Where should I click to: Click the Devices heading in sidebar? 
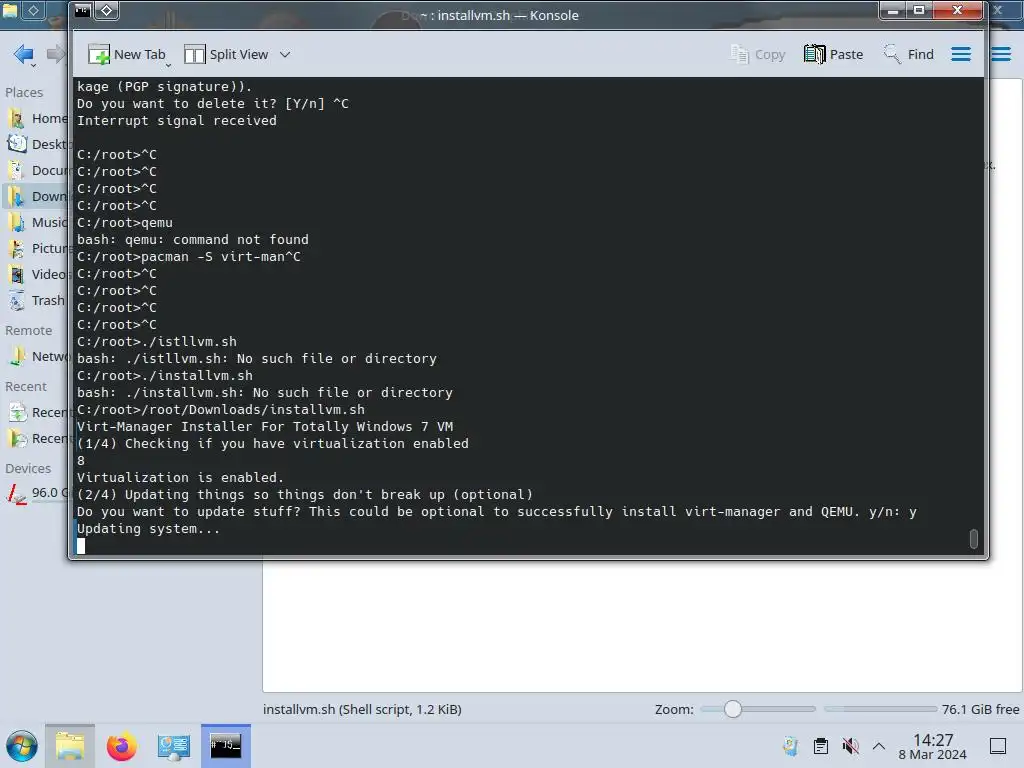point(28,468)
